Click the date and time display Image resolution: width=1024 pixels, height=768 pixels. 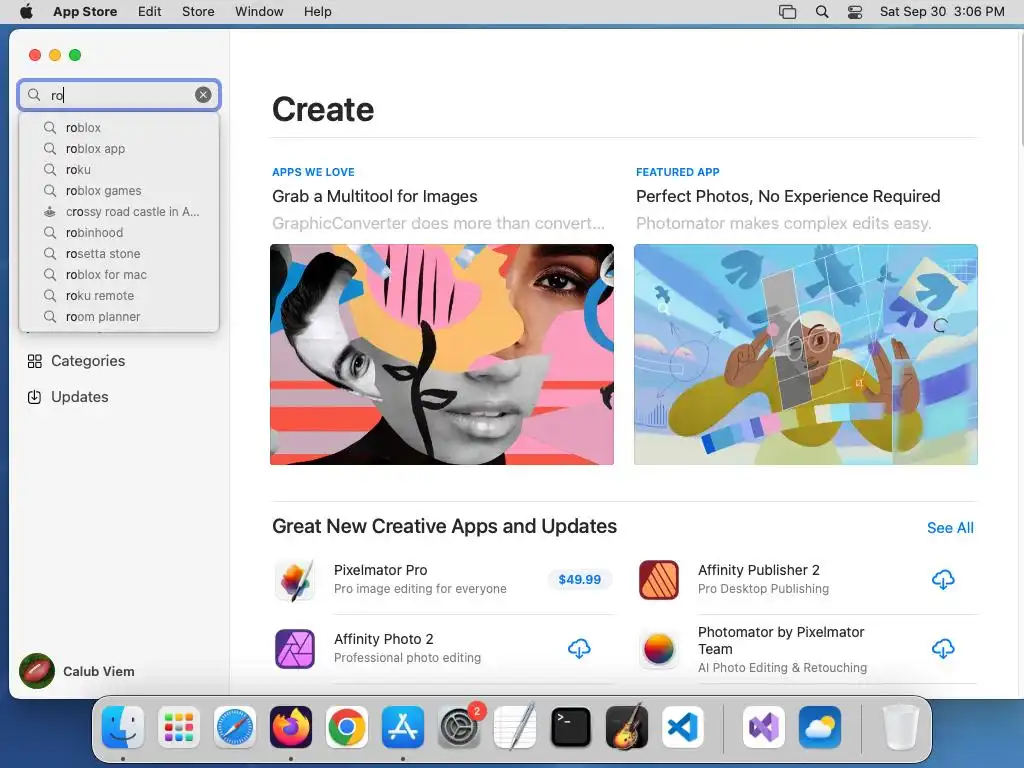[942, 11]
